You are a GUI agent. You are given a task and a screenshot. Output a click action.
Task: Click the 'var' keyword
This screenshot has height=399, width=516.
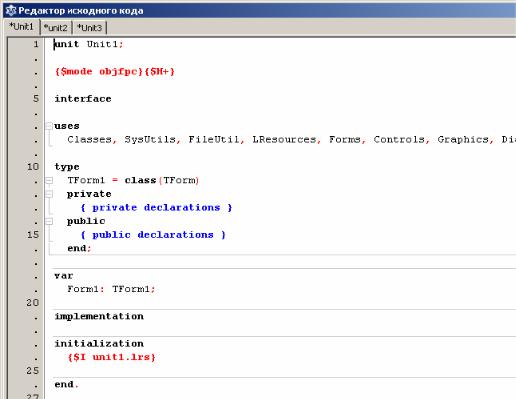(x=64, y=276)
